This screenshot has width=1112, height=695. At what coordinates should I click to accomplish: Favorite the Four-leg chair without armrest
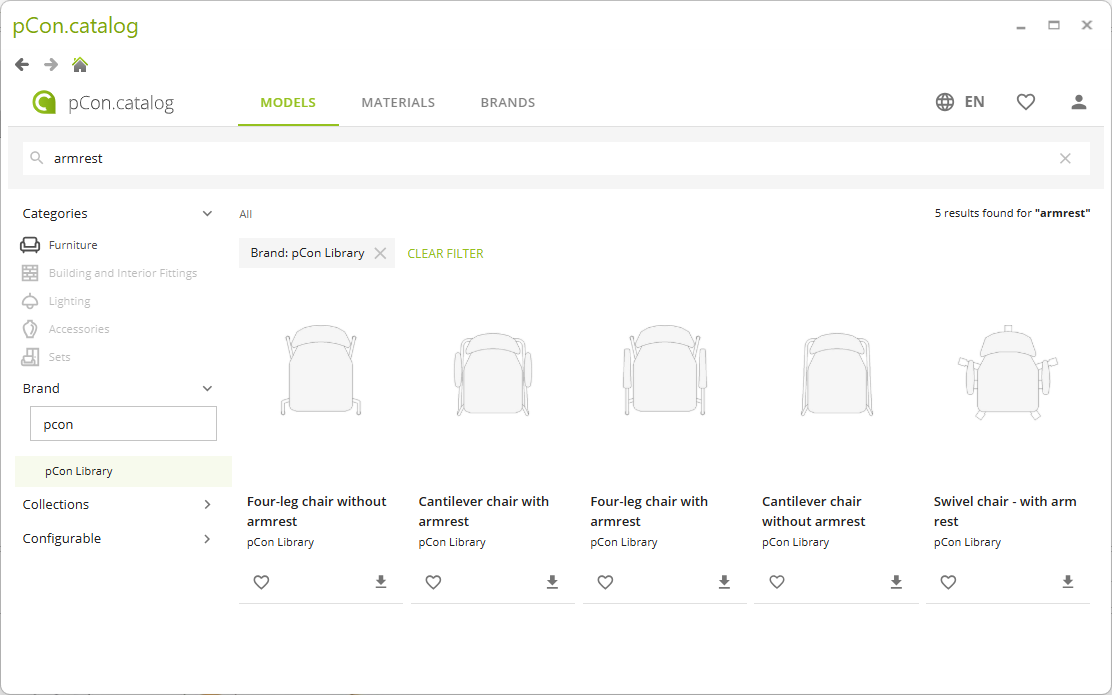click(x=262, y=582)
